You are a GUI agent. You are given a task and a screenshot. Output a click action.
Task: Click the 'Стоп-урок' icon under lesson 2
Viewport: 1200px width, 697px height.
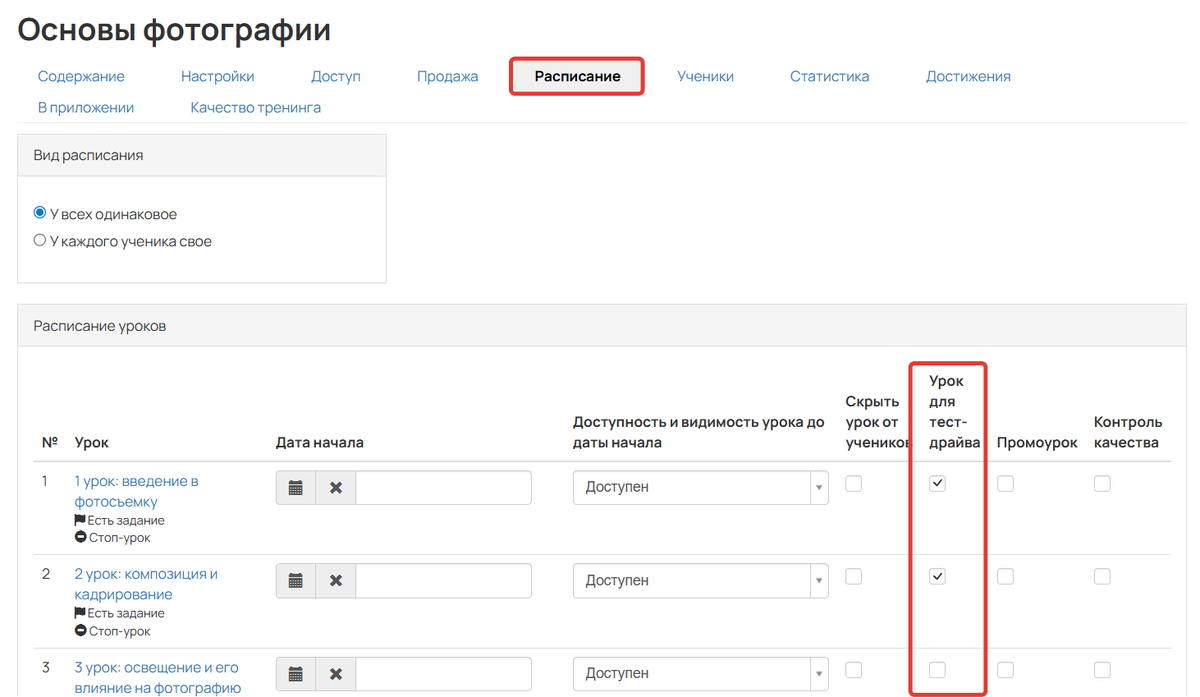tap(82, 630)
